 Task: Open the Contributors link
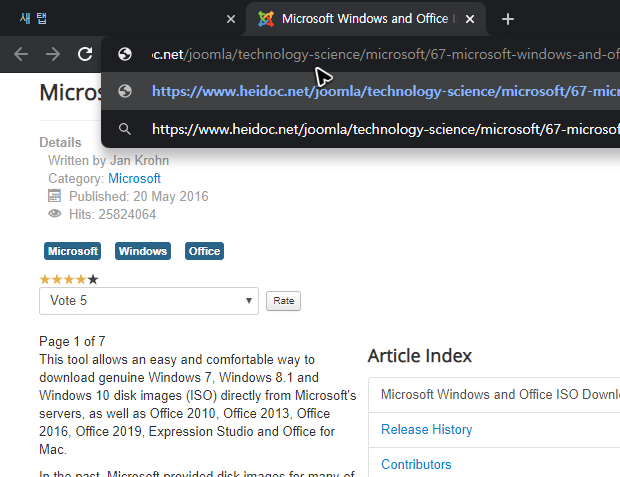pos(416,464)
